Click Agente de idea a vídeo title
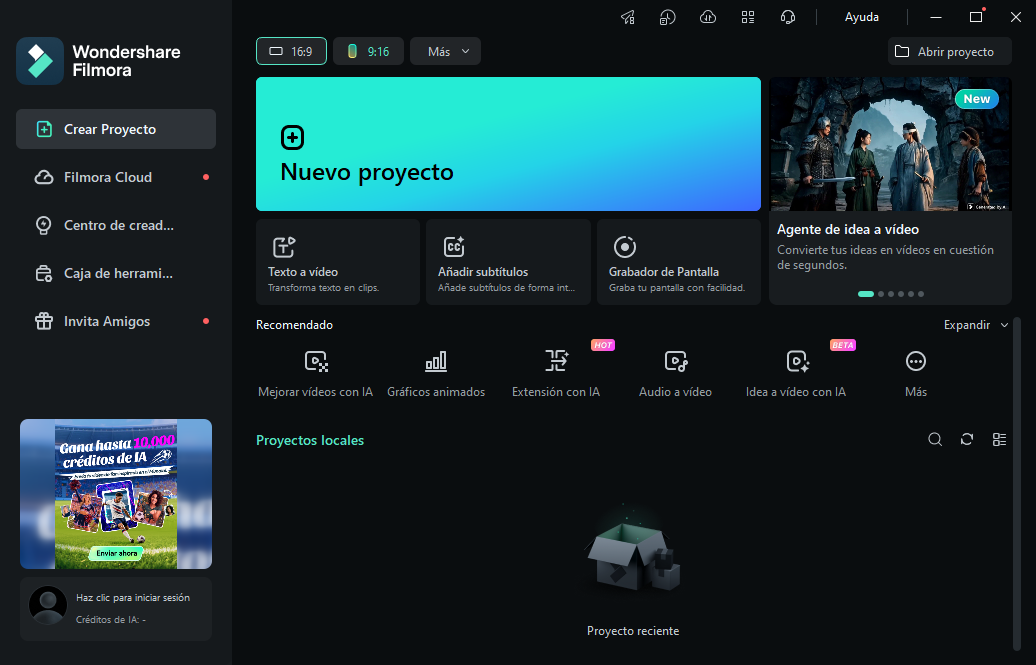 [848, 229]
